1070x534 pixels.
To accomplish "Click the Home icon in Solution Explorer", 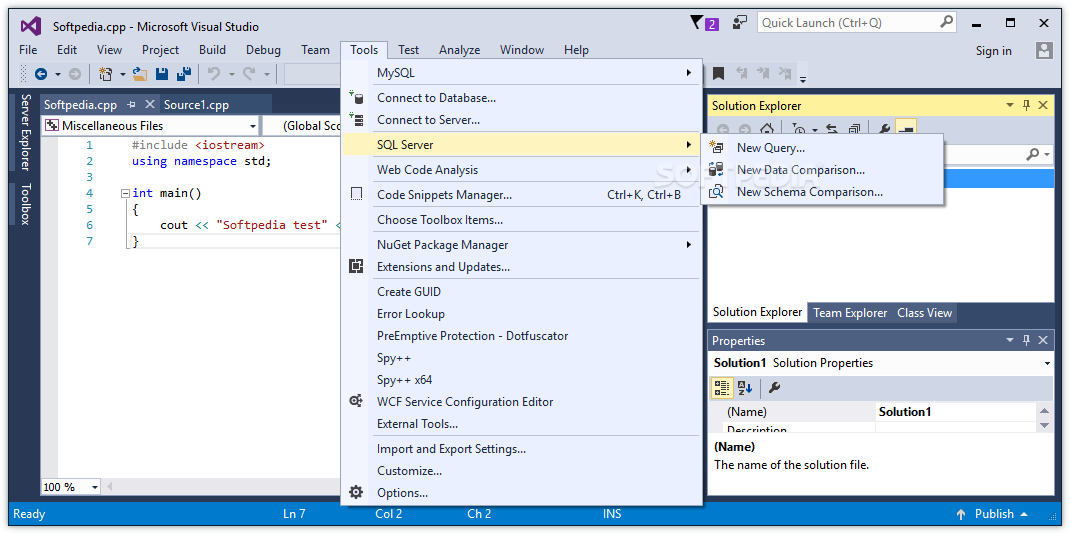I will [767, 128].
